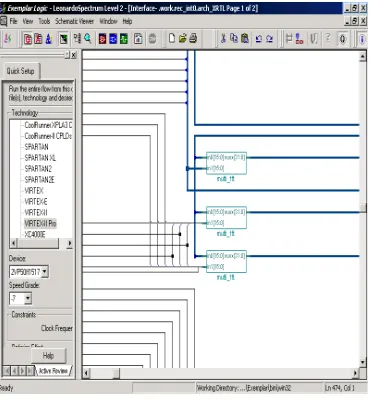Click schematic vertical scrollbar down arrow
The width and height of the screenshot is (370, 400).
click(363, 362)
